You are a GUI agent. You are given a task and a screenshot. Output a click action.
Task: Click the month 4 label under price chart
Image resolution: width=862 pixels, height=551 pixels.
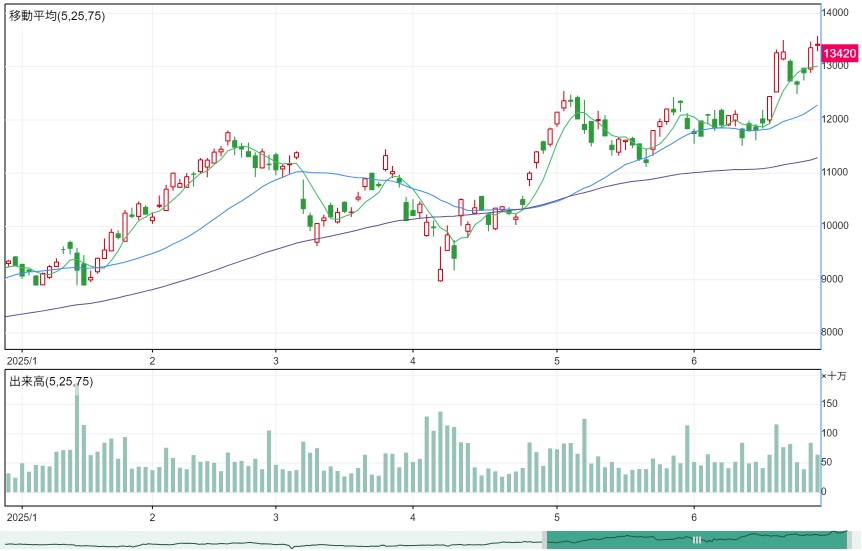[x=412, y=361]
